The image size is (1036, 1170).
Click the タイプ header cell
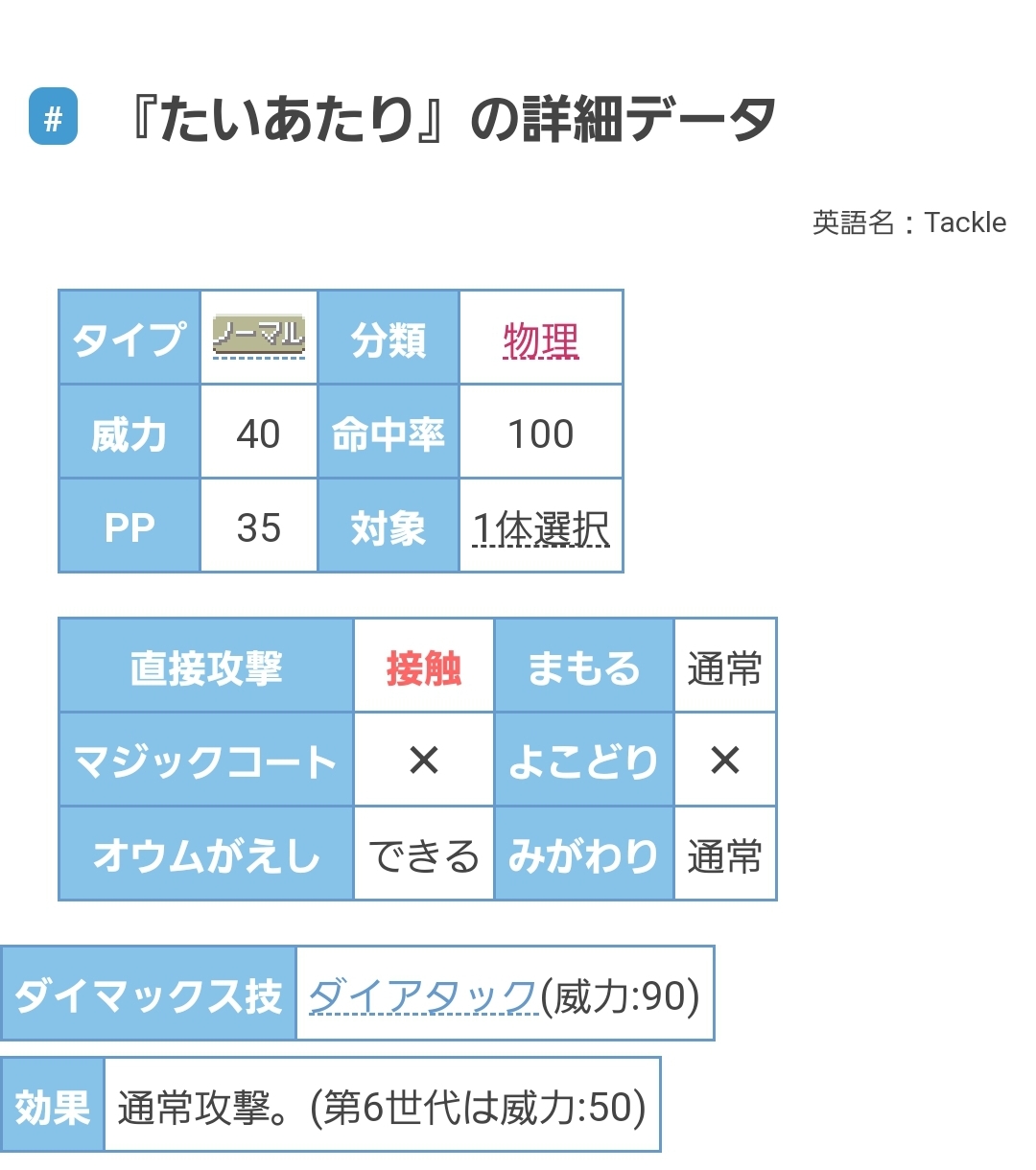pos(129,339)
